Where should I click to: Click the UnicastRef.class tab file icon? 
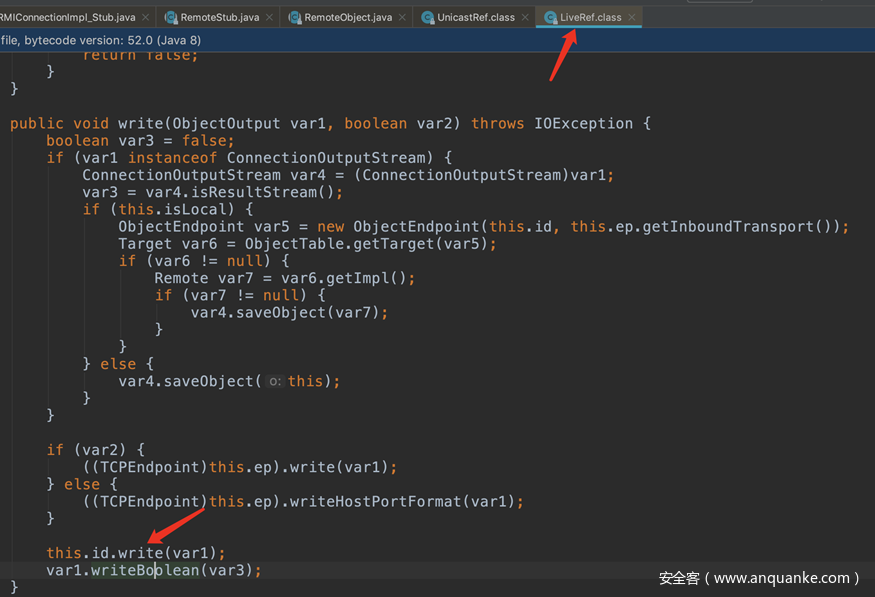pyautogui.click(x=428, y=18)
